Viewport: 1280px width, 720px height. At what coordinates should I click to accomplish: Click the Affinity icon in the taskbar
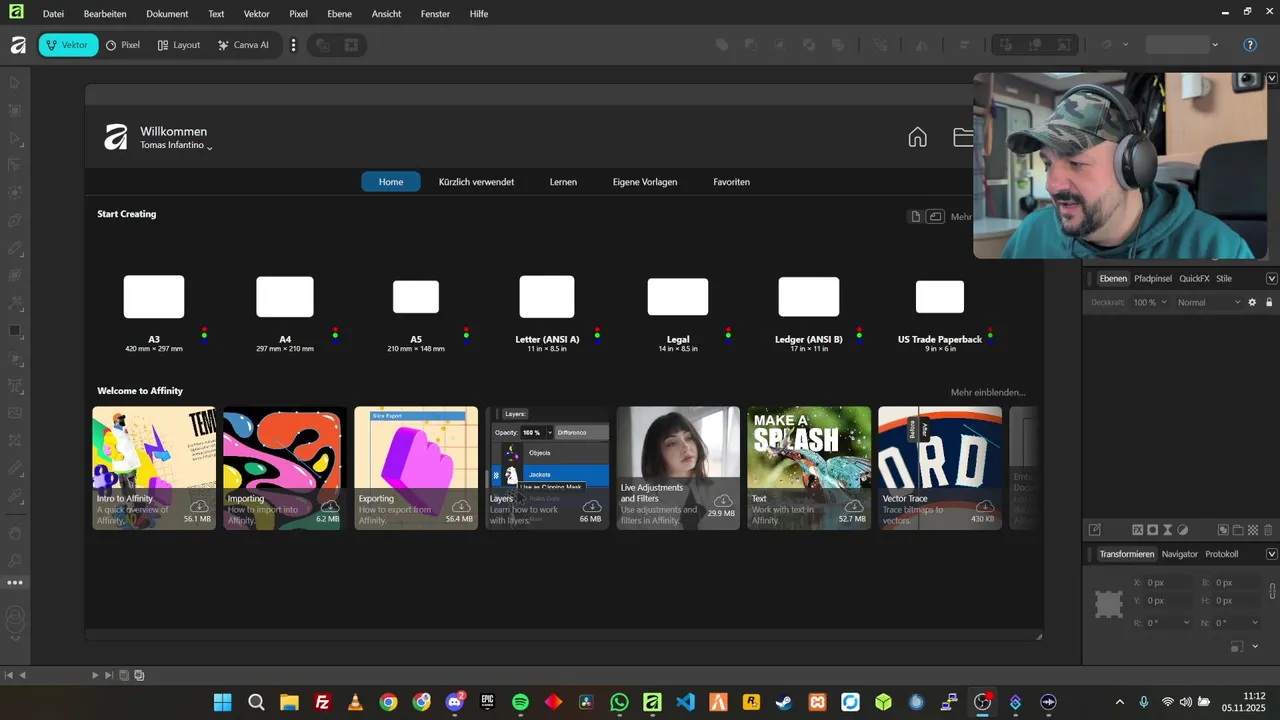tap(652, 702)
